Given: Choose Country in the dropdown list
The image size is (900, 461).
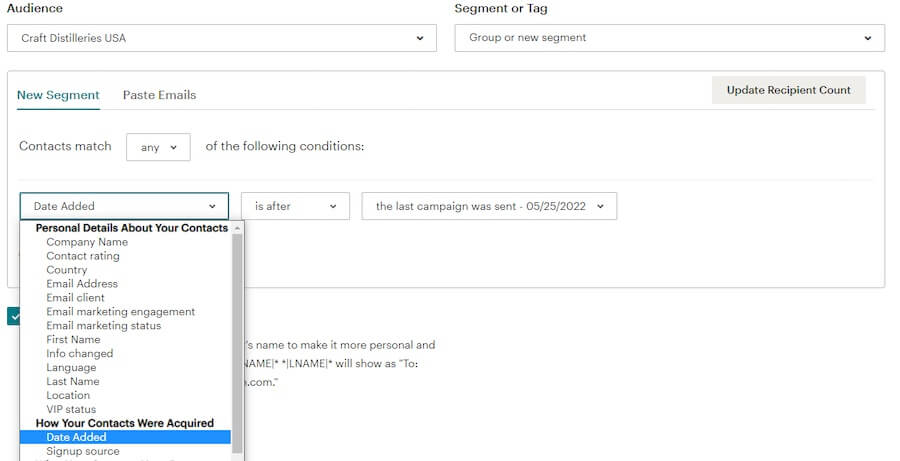Looking at the screenshot, I should 67,270.
